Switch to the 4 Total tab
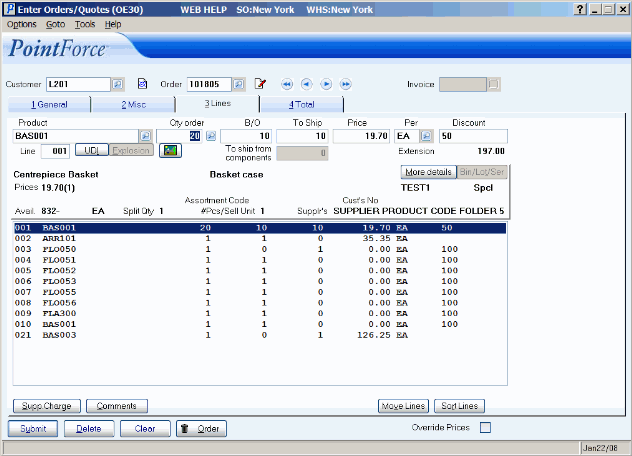 (x=301, y=104)
